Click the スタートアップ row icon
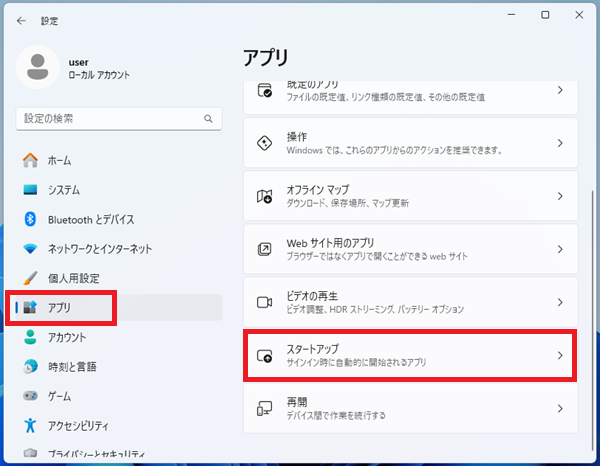The image size is (600, 466). pos(264,356)
